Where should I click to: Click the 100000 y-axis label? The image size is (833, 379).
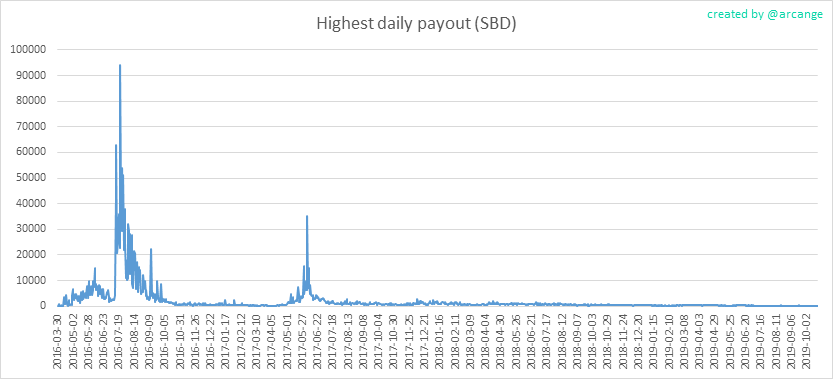point(29,49)
